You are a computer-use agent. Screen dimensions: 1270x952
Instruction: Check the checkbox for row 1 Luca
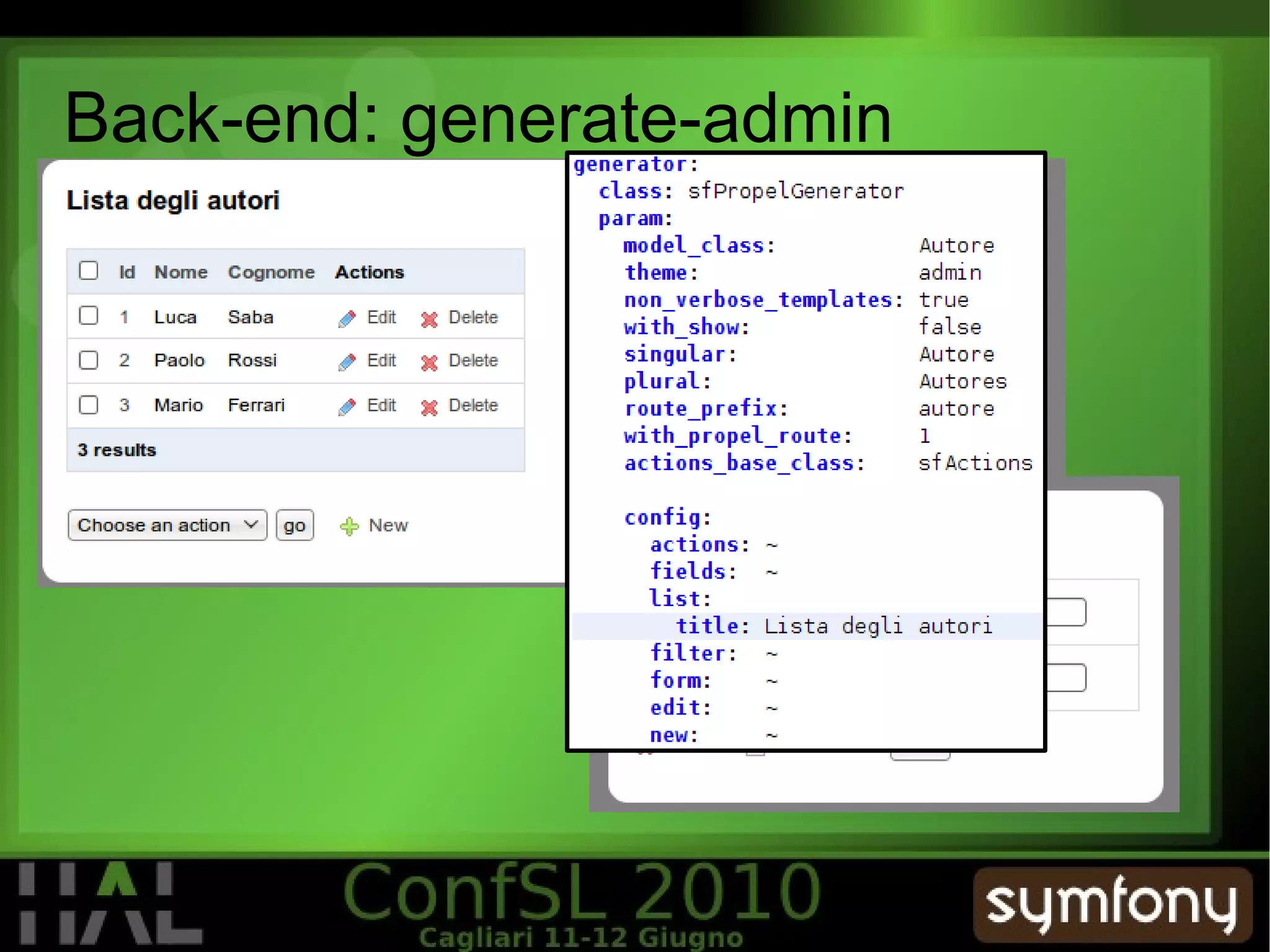(89, 316)
